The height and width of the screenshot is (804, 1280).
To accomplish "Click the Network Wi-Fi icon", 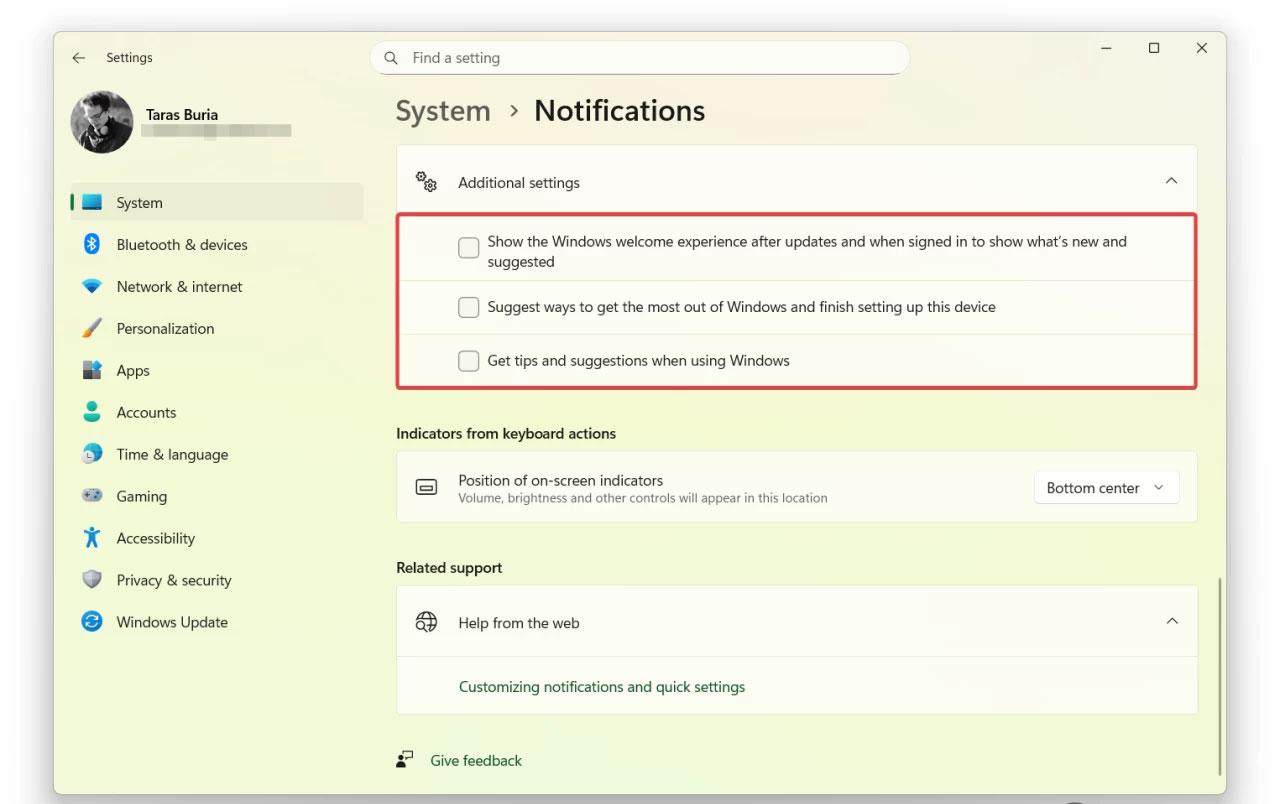I will click(92, 287).
